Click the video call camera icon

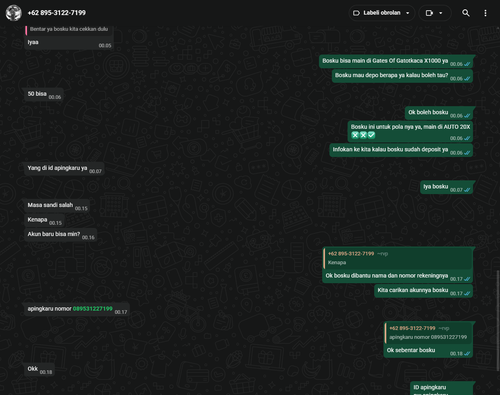pos(429,13)
